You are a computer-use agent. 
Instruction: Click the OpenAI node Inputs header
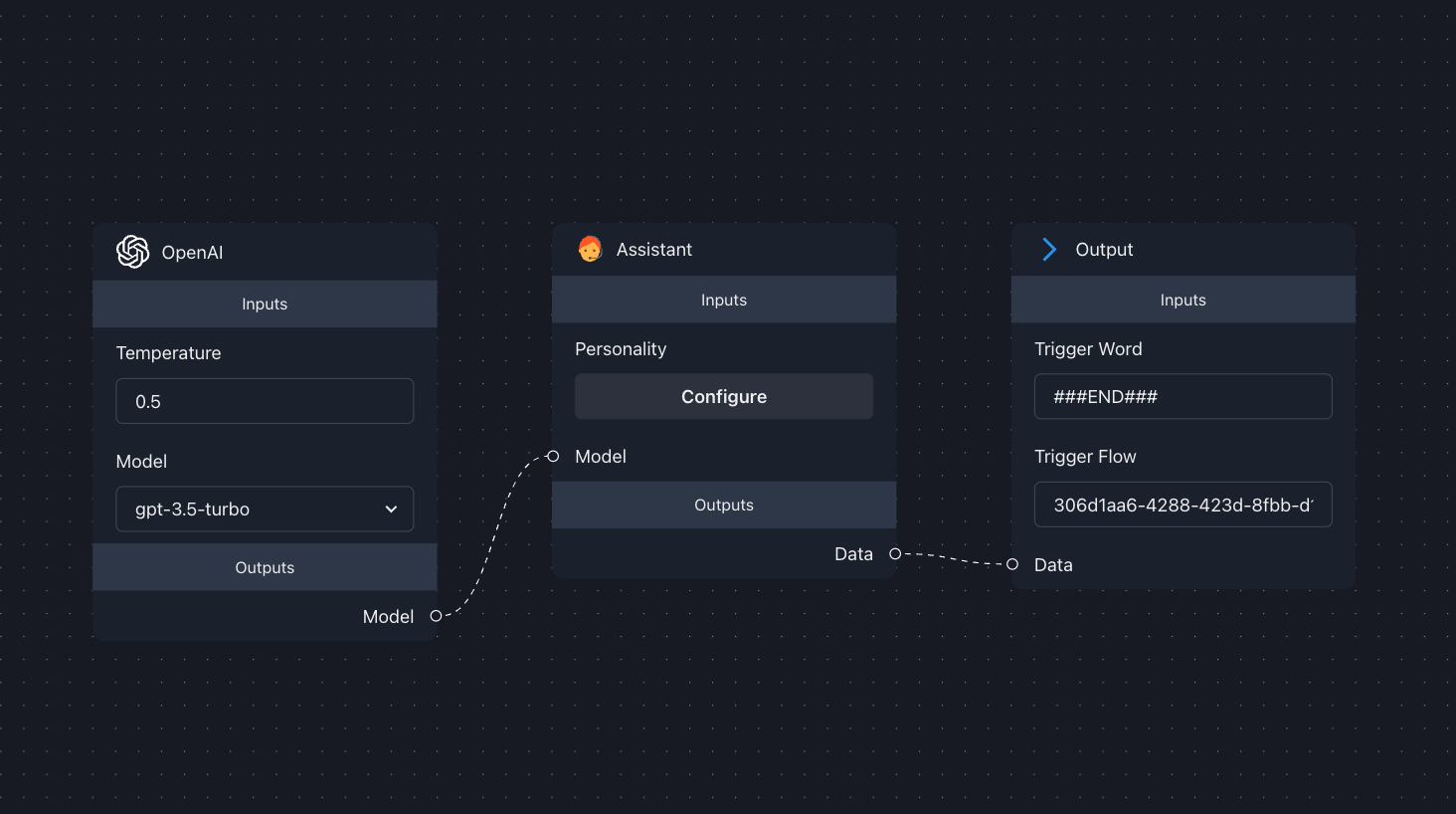pos(265,304)
